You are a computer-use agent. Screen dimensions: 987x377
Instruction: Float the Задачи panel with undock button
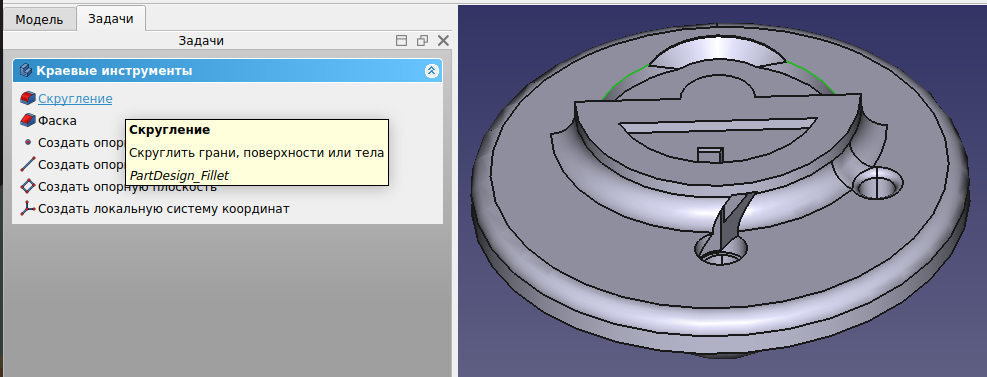click(x=422, y=40)
